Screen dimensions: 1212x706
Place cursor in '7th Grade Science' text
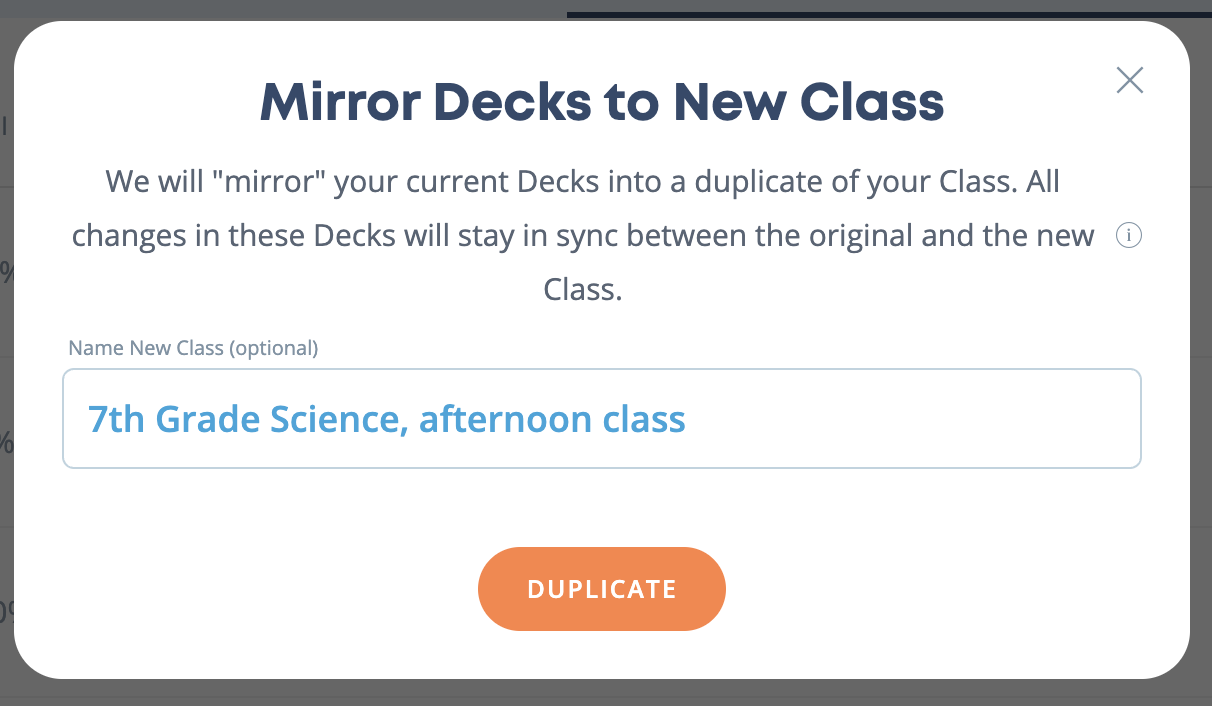coord(244,418)
